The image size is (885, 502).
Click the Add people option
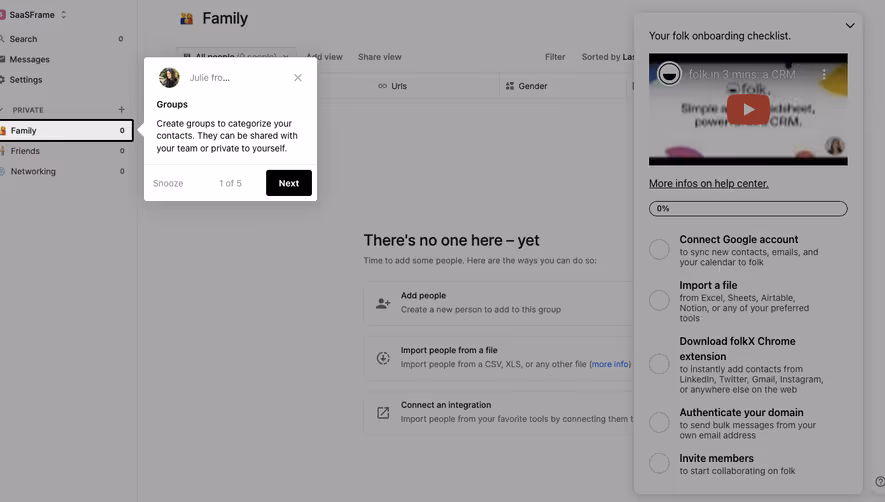click(499, 303)
